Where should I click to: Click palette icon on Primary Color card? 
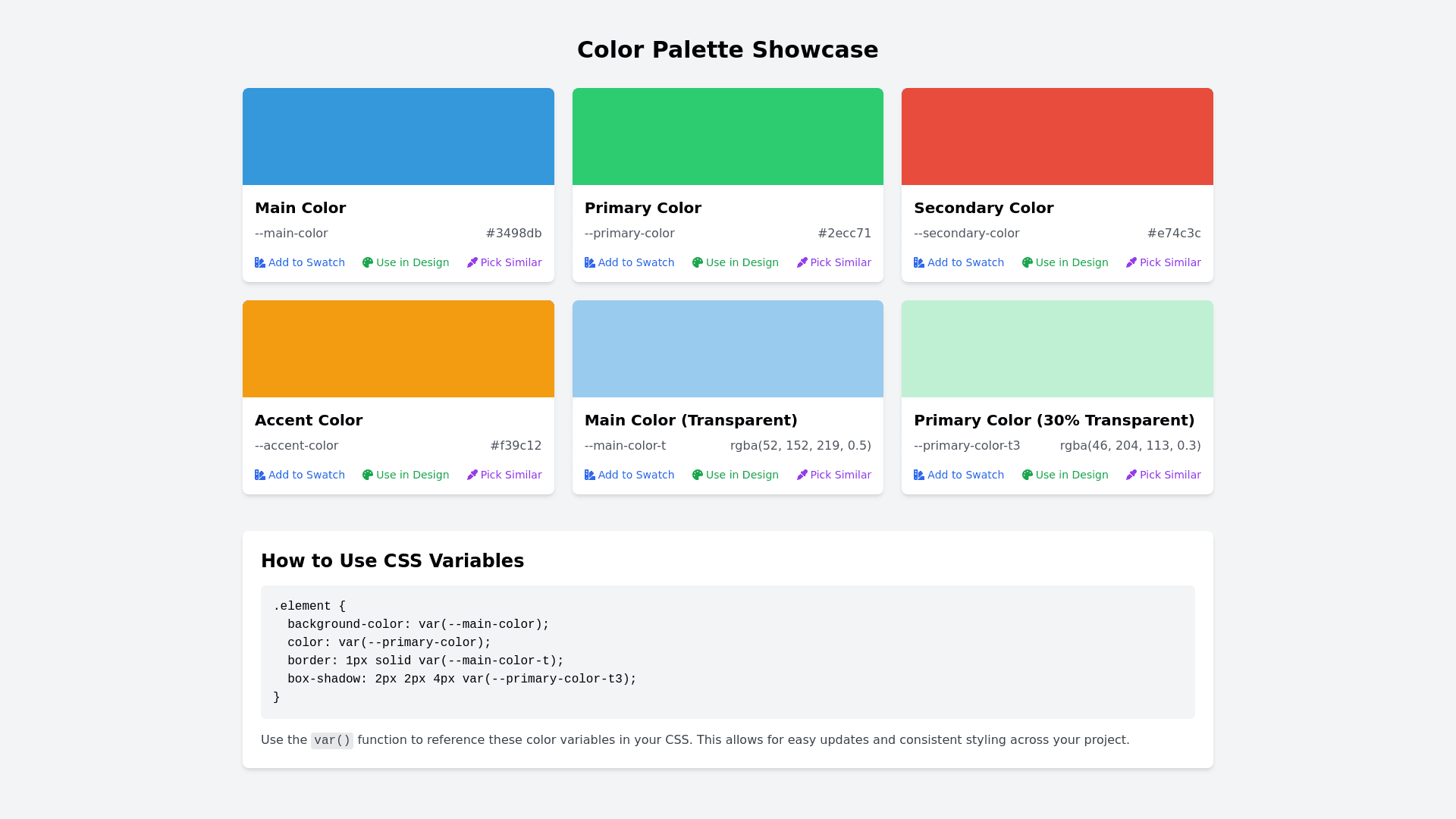coord(697,262)
